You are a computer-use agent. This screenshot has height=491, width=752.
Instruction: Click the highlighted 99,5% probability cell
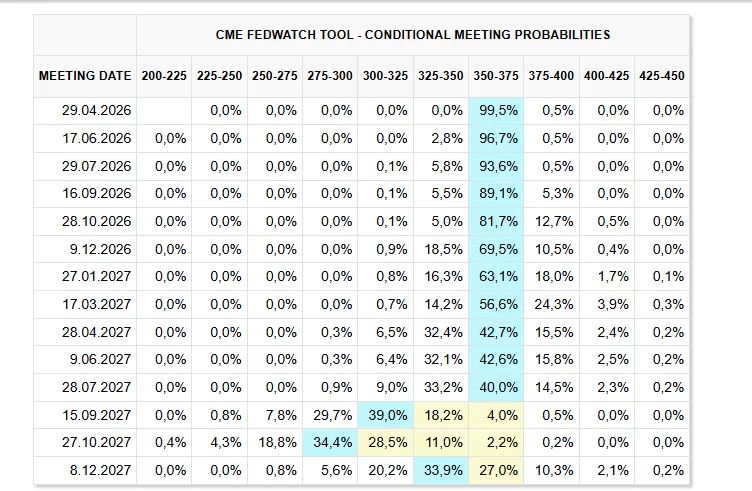[x=497, y=111]
